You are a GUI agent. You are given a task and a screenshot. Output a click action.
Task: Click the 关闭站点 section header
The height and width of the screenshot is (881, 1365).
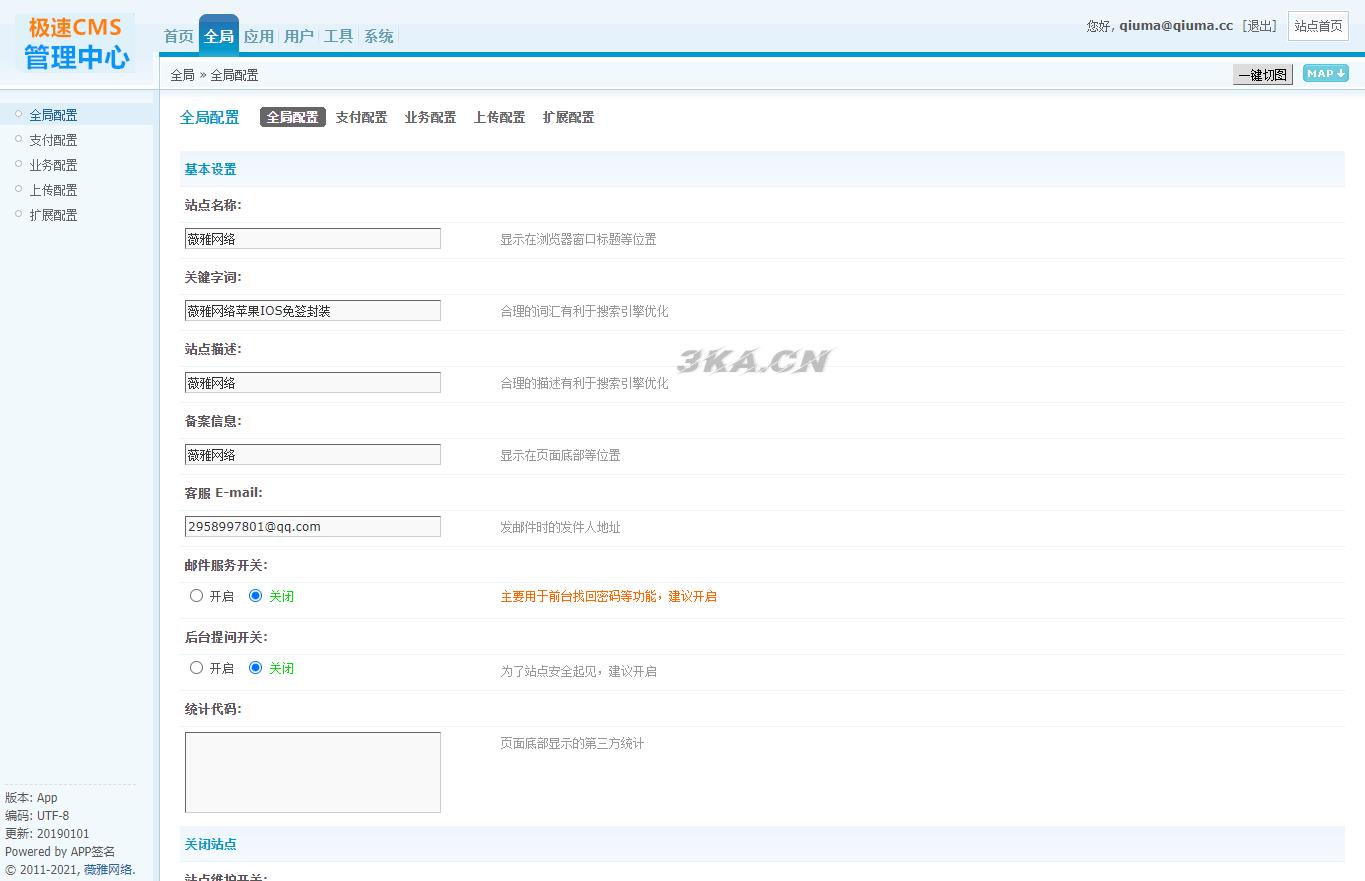click(210, 844)
